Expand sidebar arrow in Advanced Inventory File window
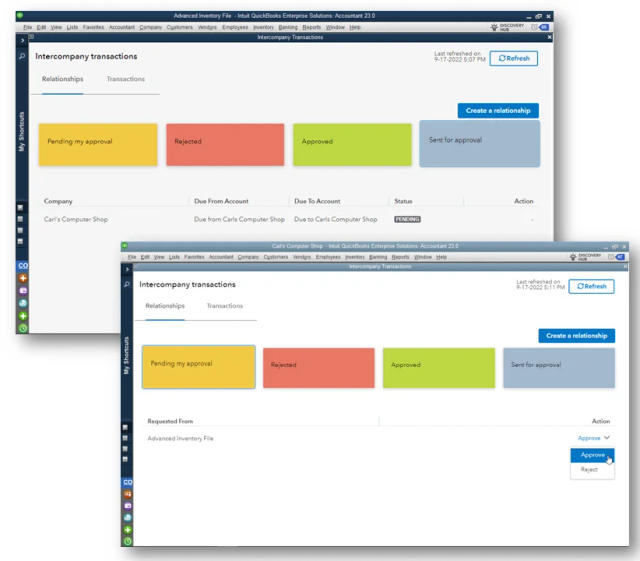 click(22, 40)
